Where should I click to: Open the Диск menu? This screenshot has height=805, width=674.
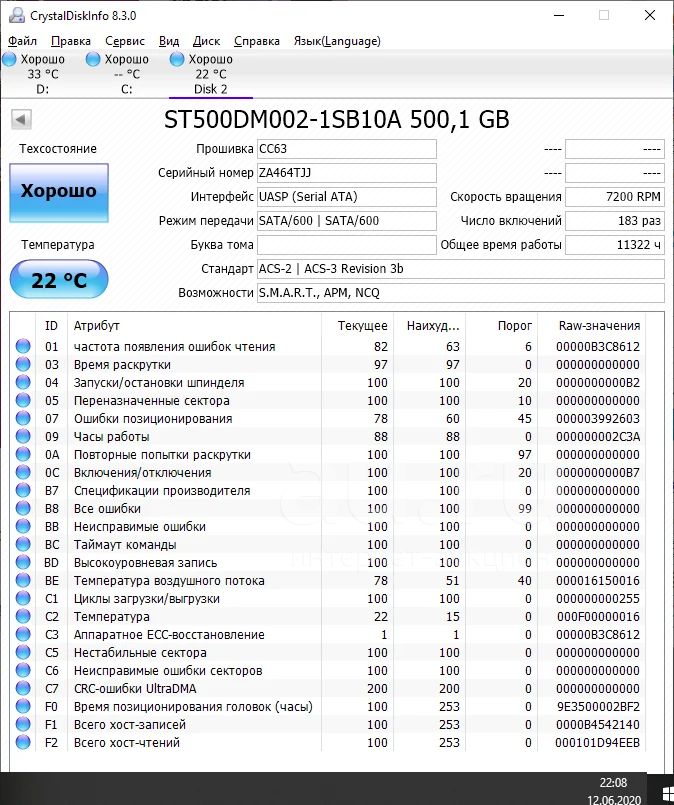[206, 41]
